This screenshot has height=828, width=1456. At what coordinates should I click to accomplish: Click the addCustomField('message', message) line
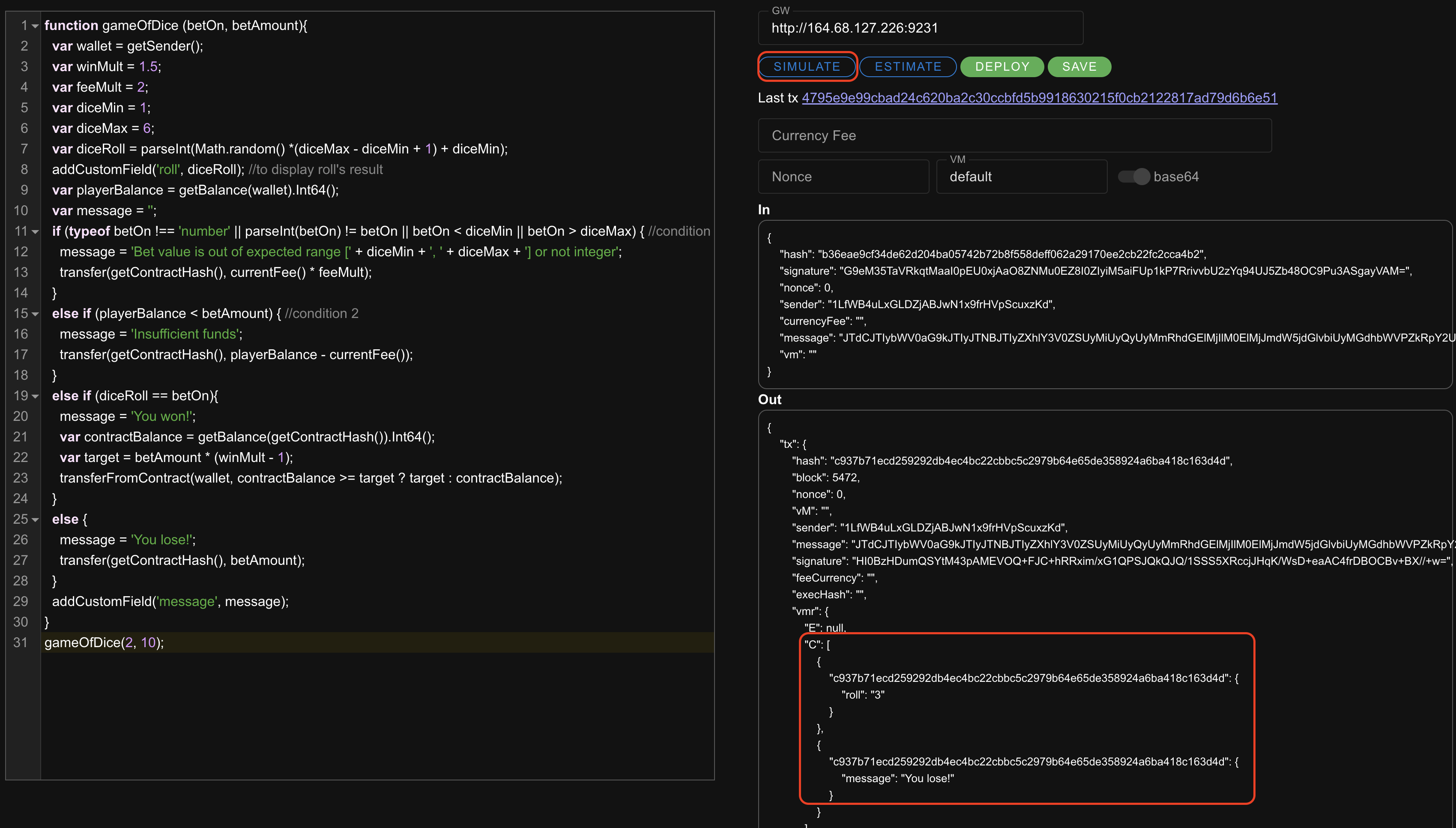pos(170,601)
